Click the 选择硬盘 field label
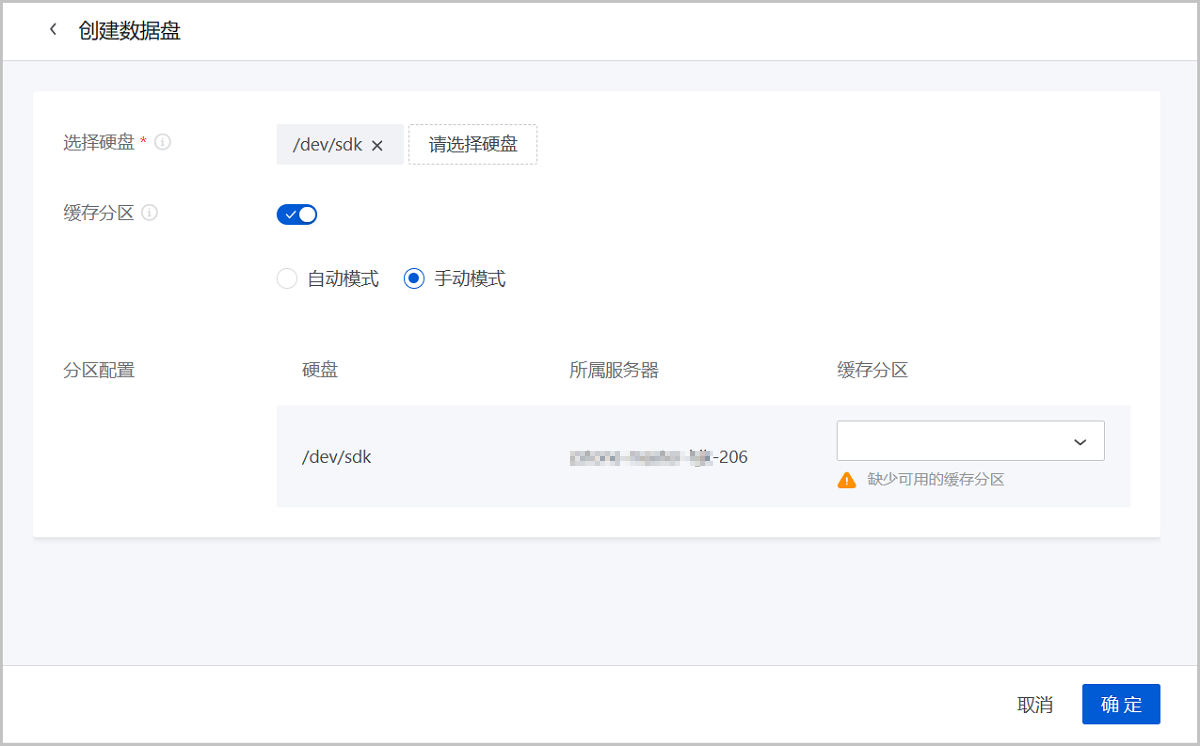Viewport: 1200px width, 746px height. [99, 142]
